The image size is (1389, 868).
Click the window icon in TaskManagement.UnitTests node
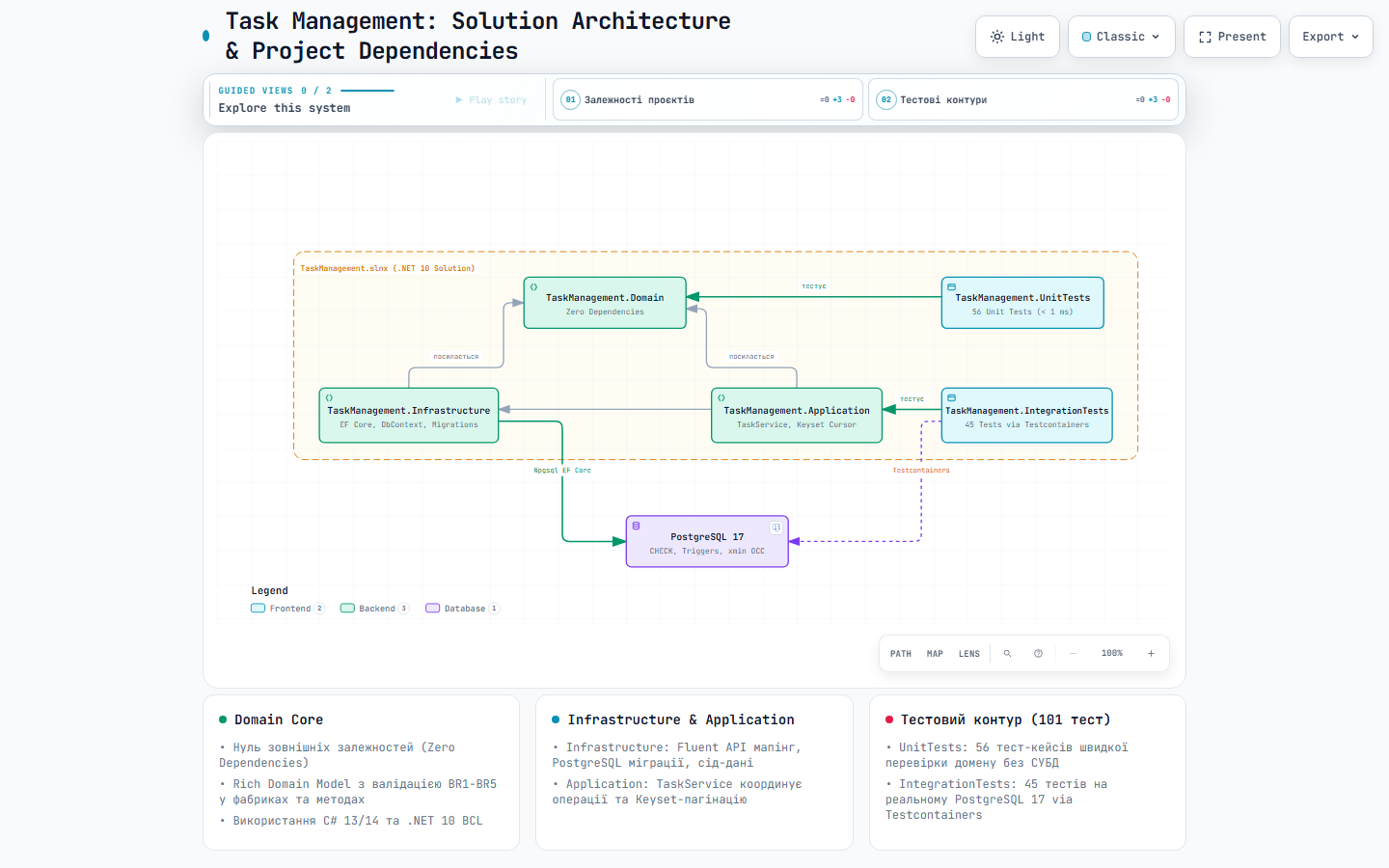tap(951, 286)
